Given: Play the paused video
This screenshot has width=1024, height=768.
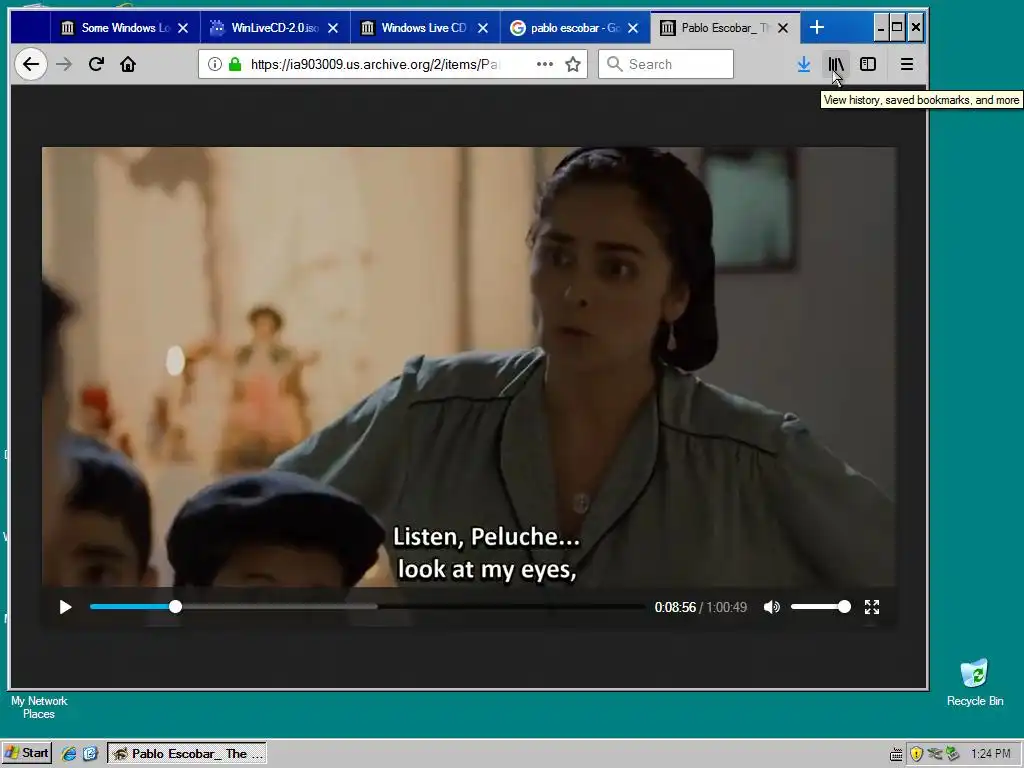Looking at the screenshot, I should pyautogui.click(x=65, y=607).
